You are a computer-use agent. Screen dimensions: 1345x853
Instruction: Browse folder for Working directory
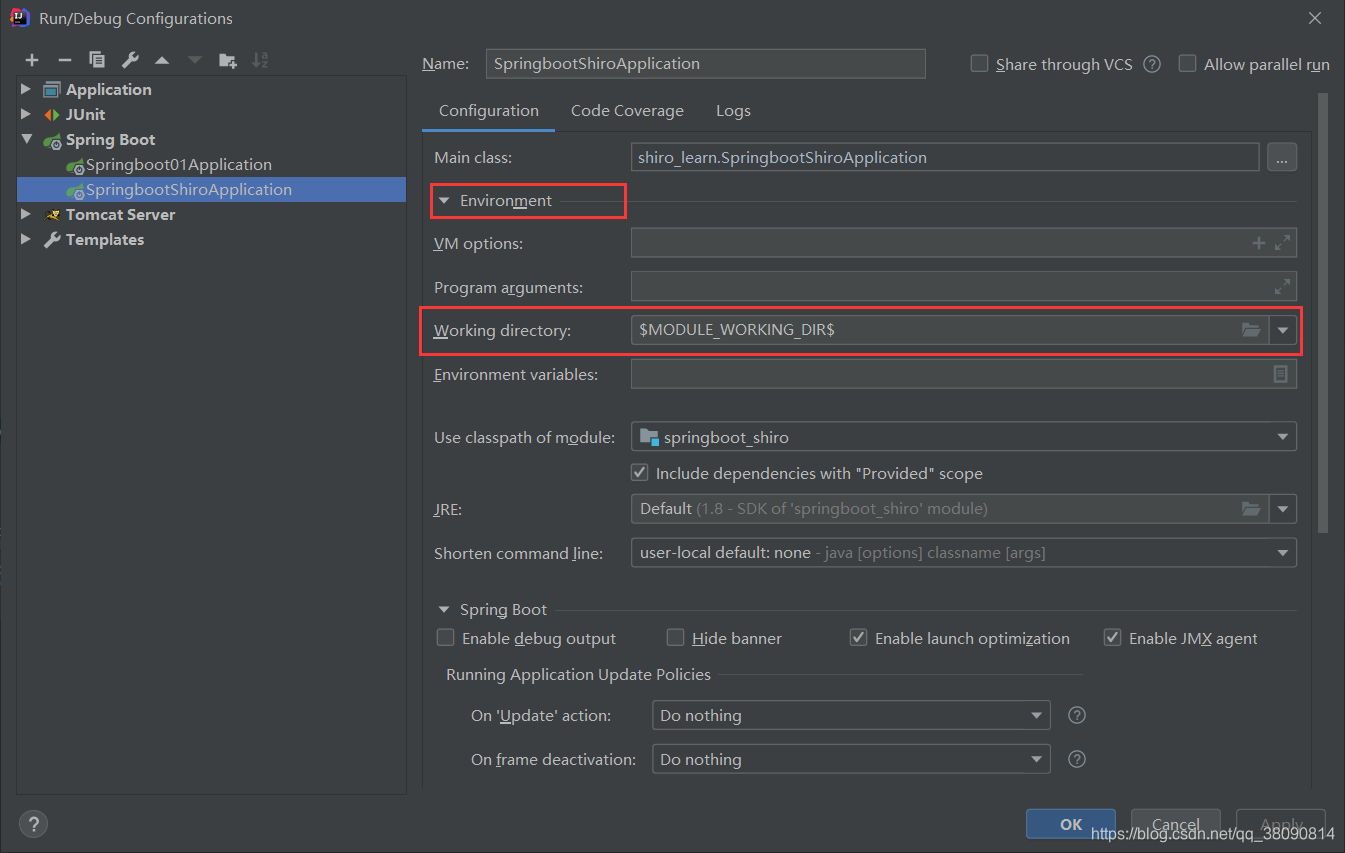1251,330
